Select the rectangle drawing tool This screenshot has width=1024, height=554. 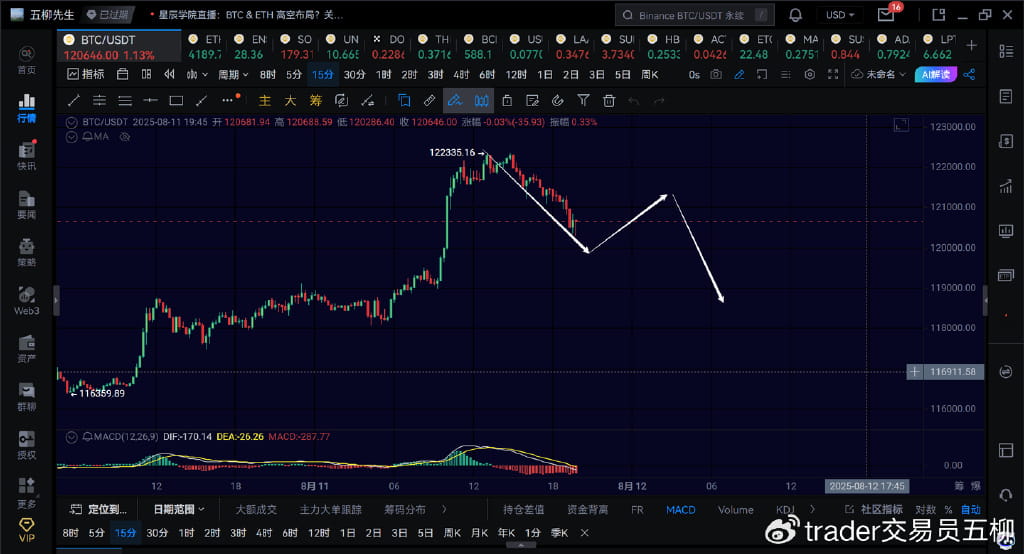(x=176, y=101)
